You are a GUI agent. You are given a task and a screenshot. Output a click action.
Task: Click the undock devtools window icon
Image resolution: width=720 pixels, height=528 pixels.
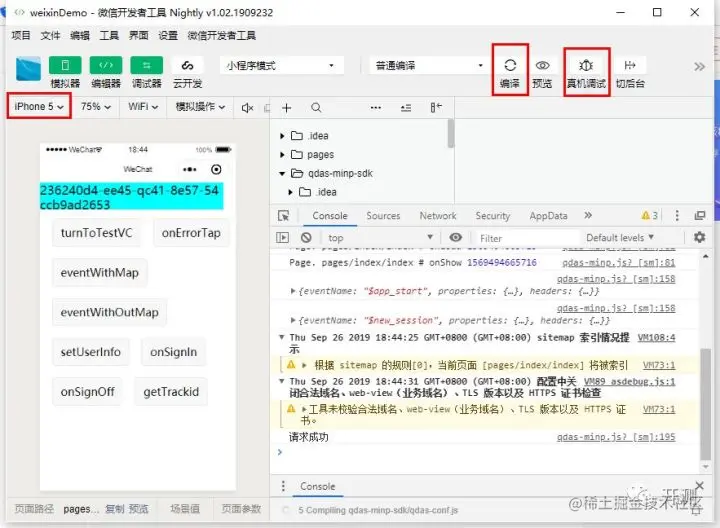click(x=700, y=216)
